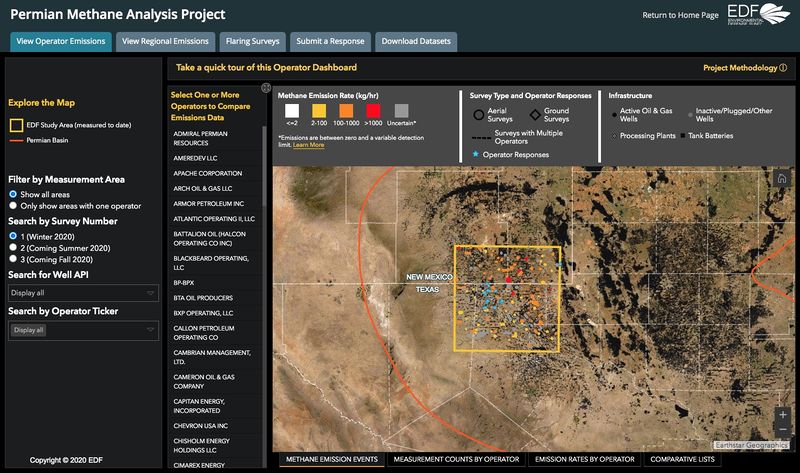Choose survey number 2 (Coming Summer 2020)
This screenshot has height=473, width=800.
click(12, 246)
